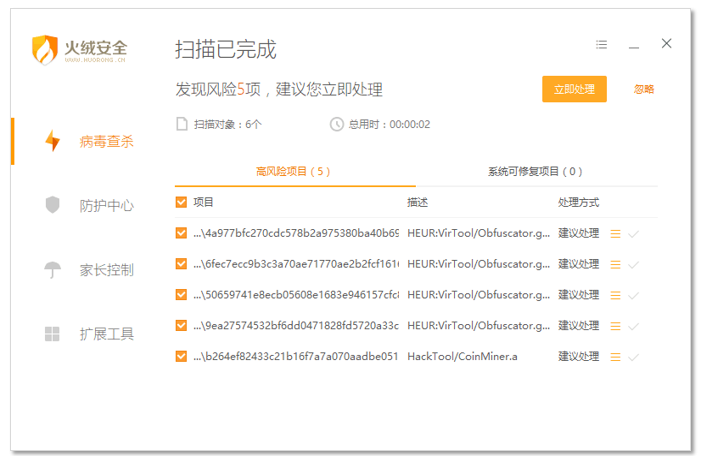Image resolution: width=703 pixels, height=456 pixels.
Task: Open the 扩展工具 grid icon
Action: coord(53,334)
